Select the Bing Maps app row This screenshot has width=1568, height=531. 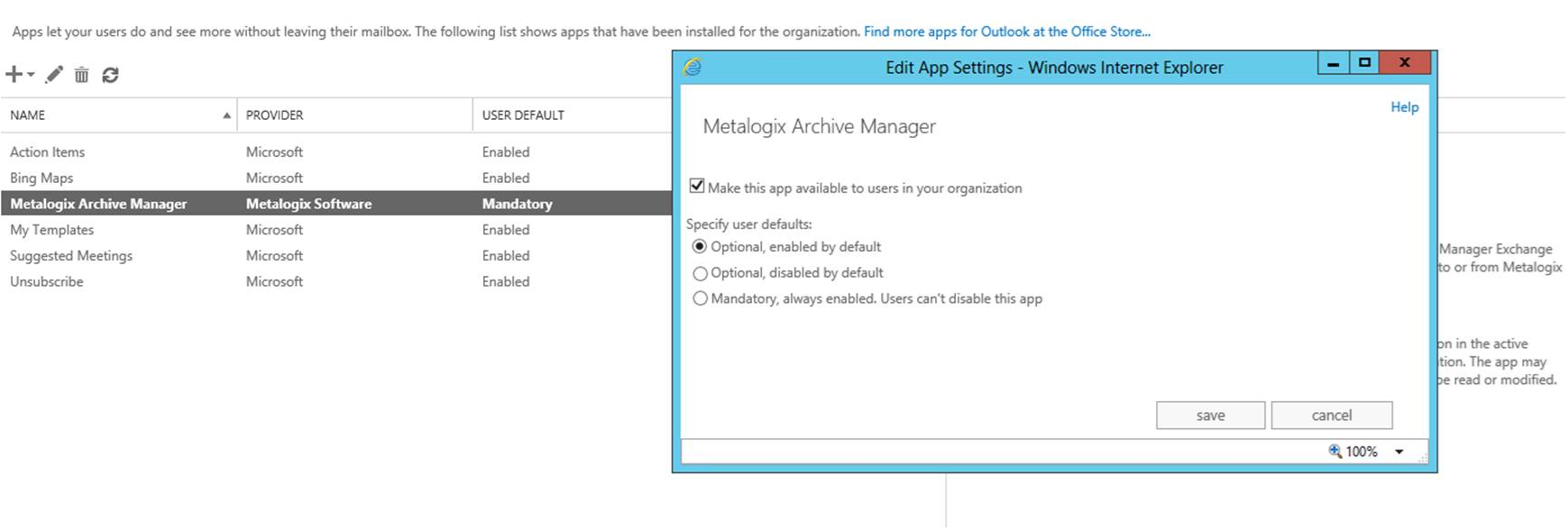[41, 178]
